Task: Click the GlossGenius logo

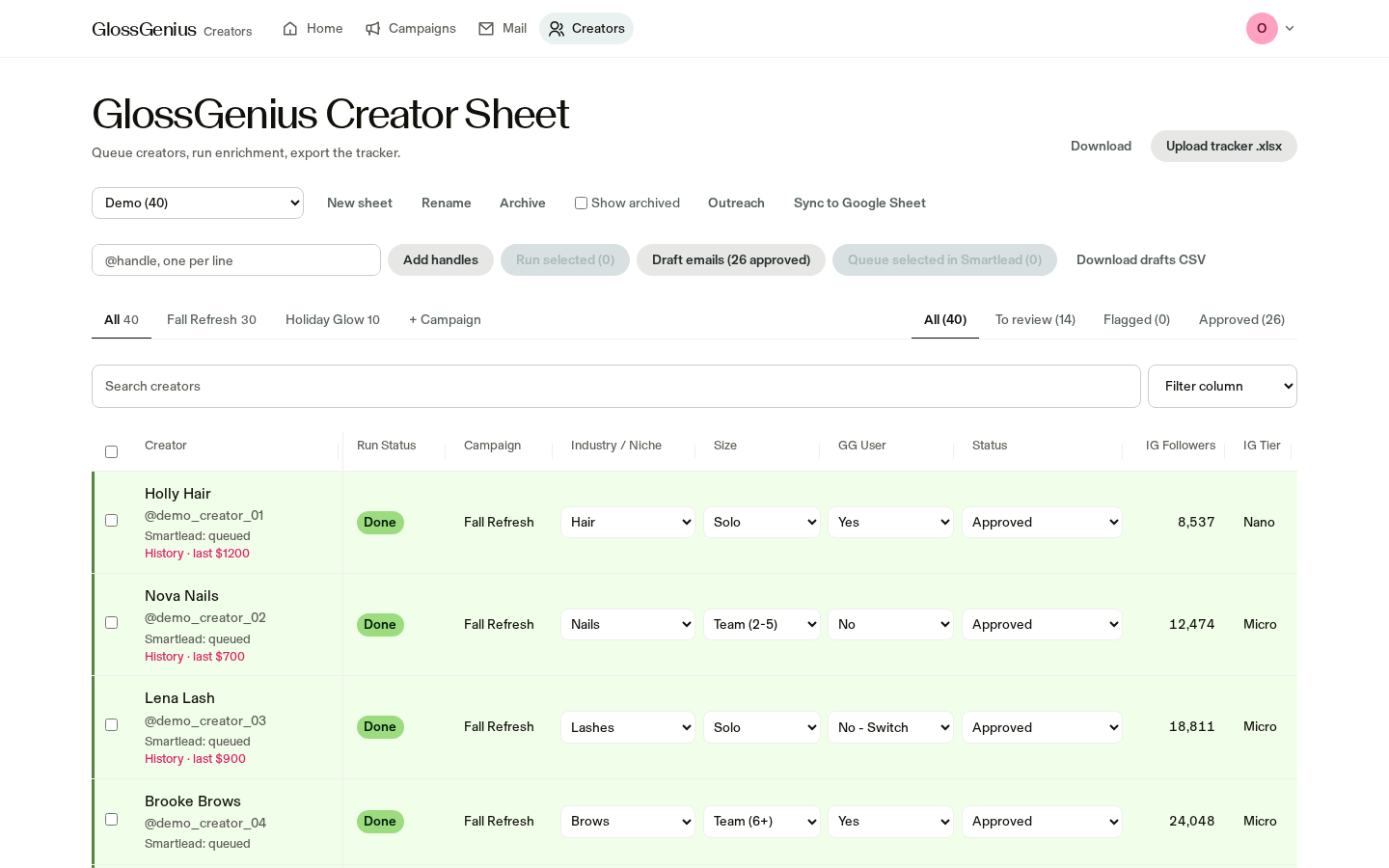Action: [x=144, y=29]
